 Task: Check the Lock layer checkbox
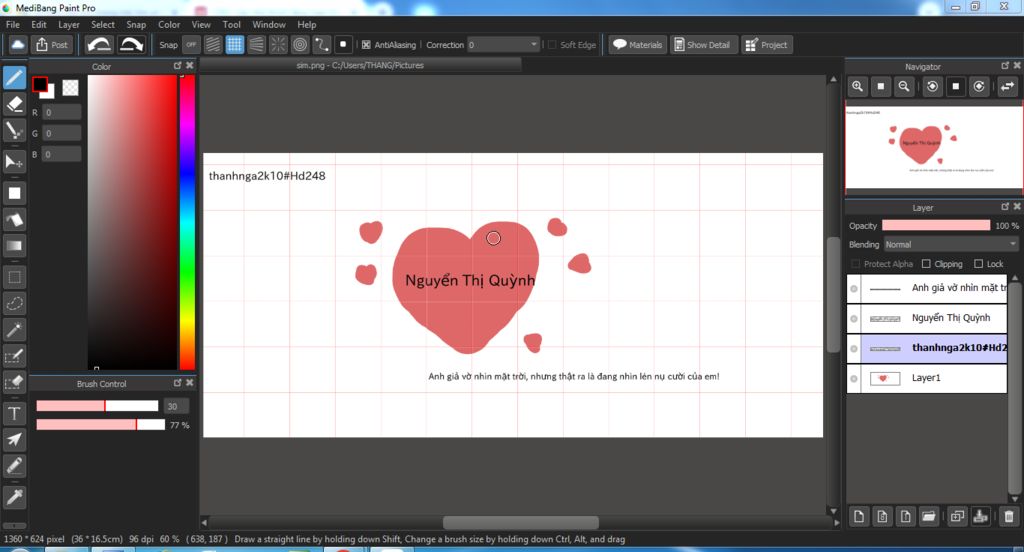coord(978,264)
